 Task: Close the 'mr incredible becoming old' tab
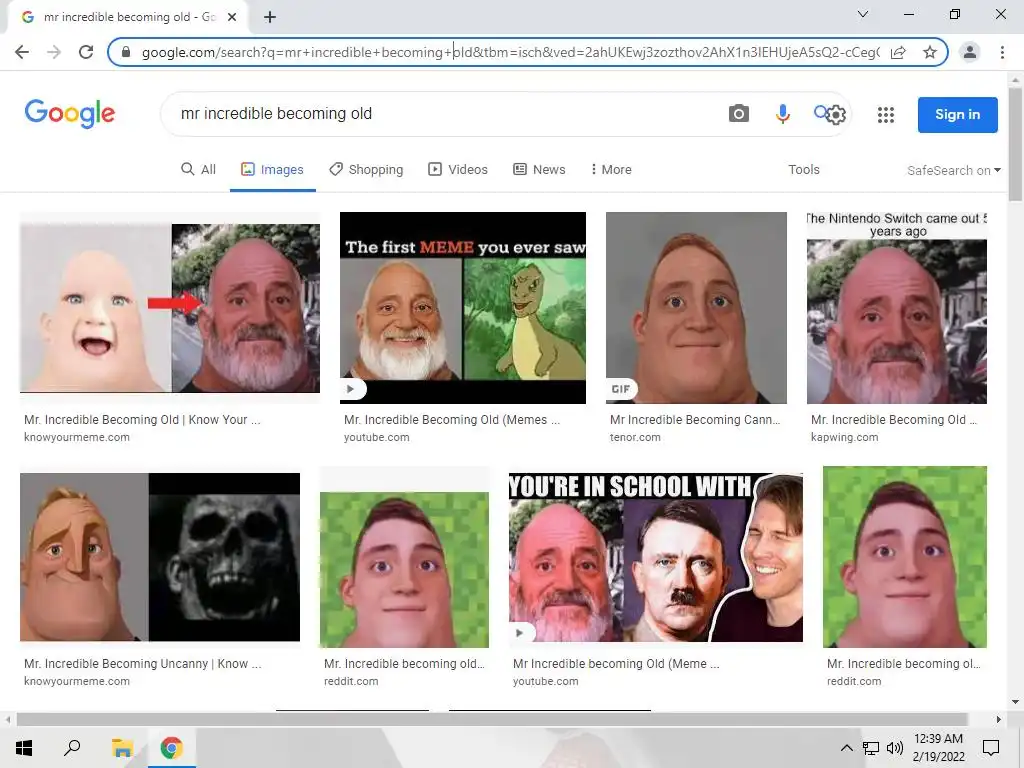[x=232, y=17]
